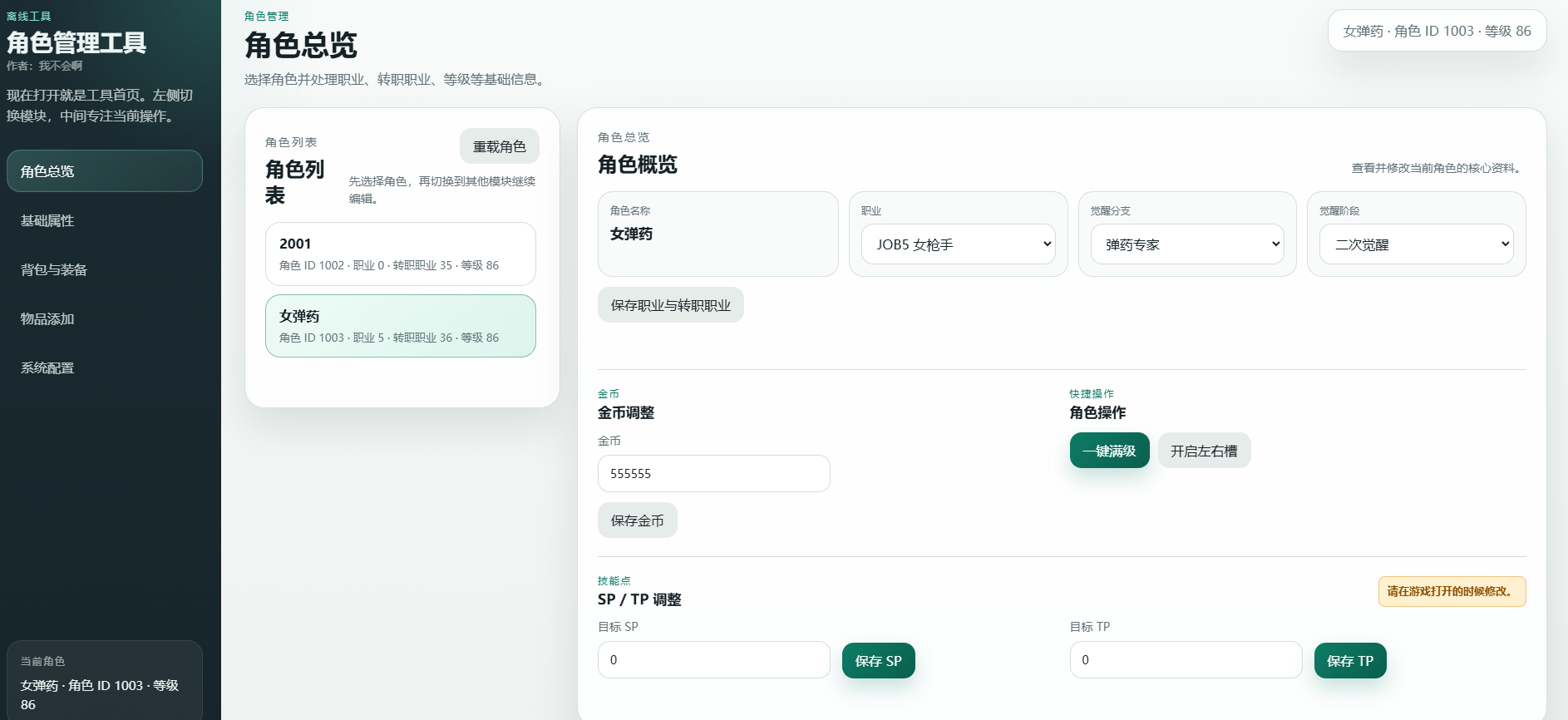Click the 角色名称 field showing 女弹药
The height and width of the screenshot is (720, 1568).
click(x=718, y=234)
